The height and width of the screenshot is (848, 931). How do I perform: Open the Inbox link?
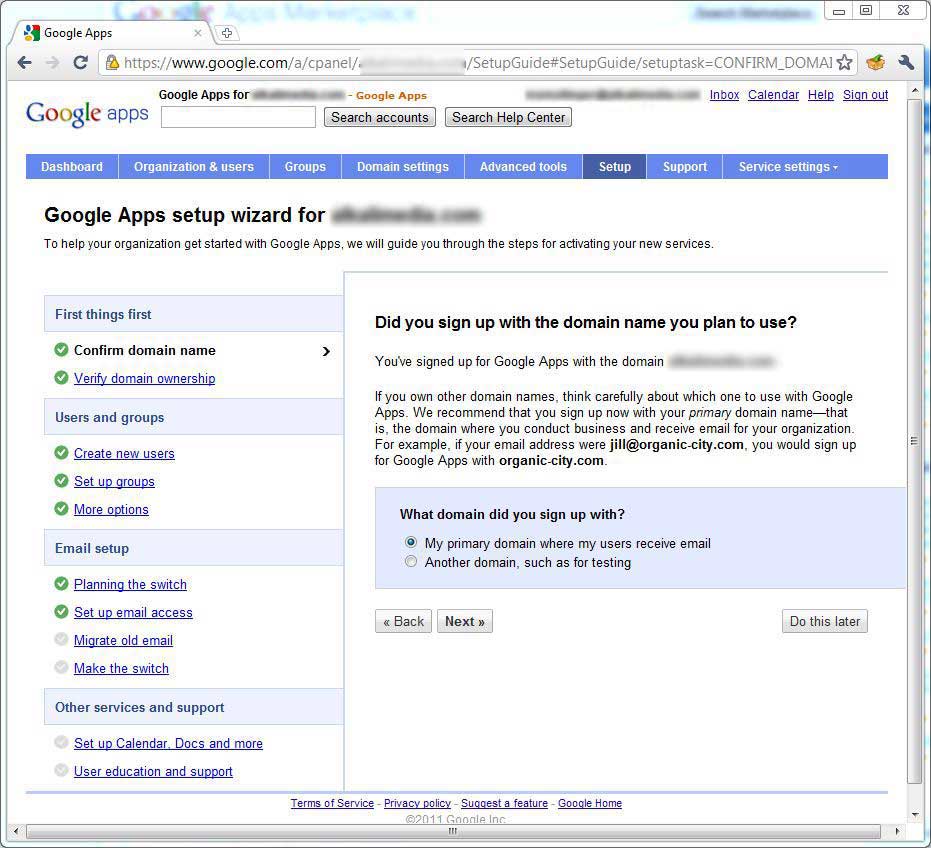point(724,94)
